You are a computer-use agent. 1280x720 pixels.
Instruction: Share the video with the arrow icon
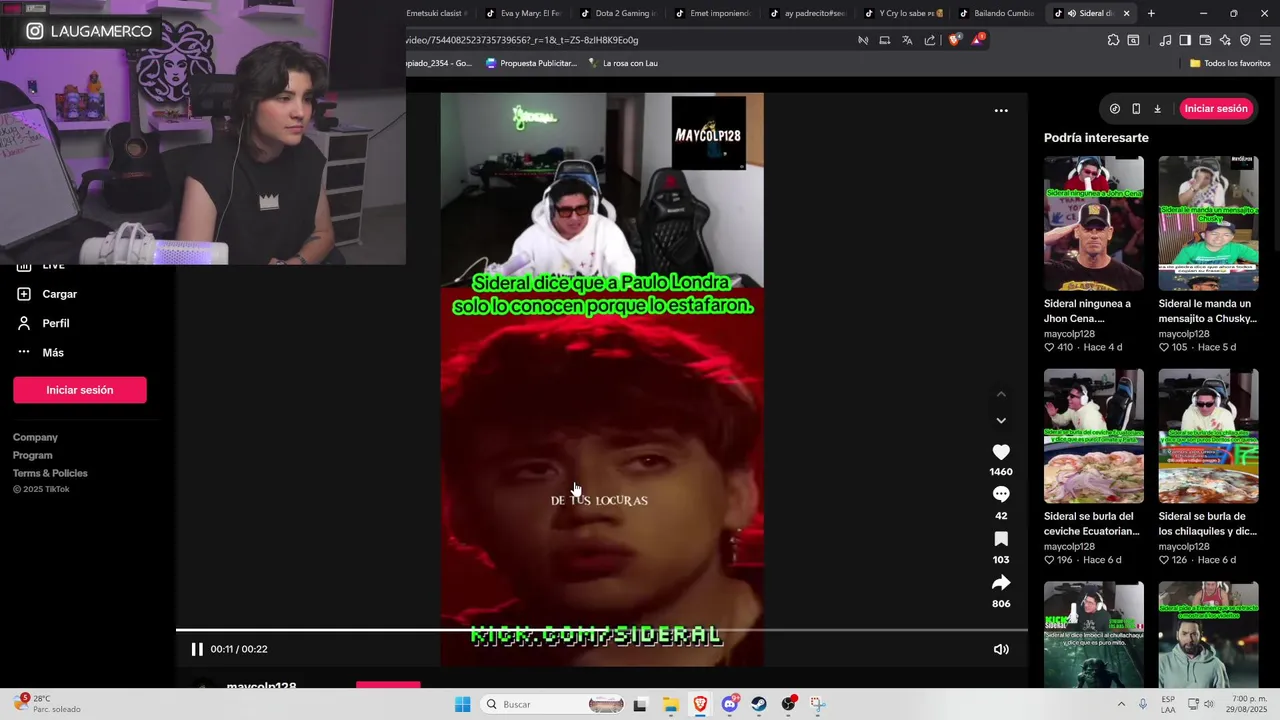click(x=1001, y=583)
